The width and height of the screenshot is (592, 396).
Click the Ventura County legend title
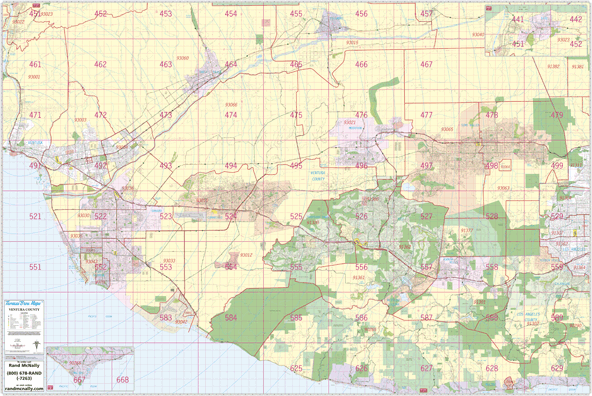(x=24, y=309)
